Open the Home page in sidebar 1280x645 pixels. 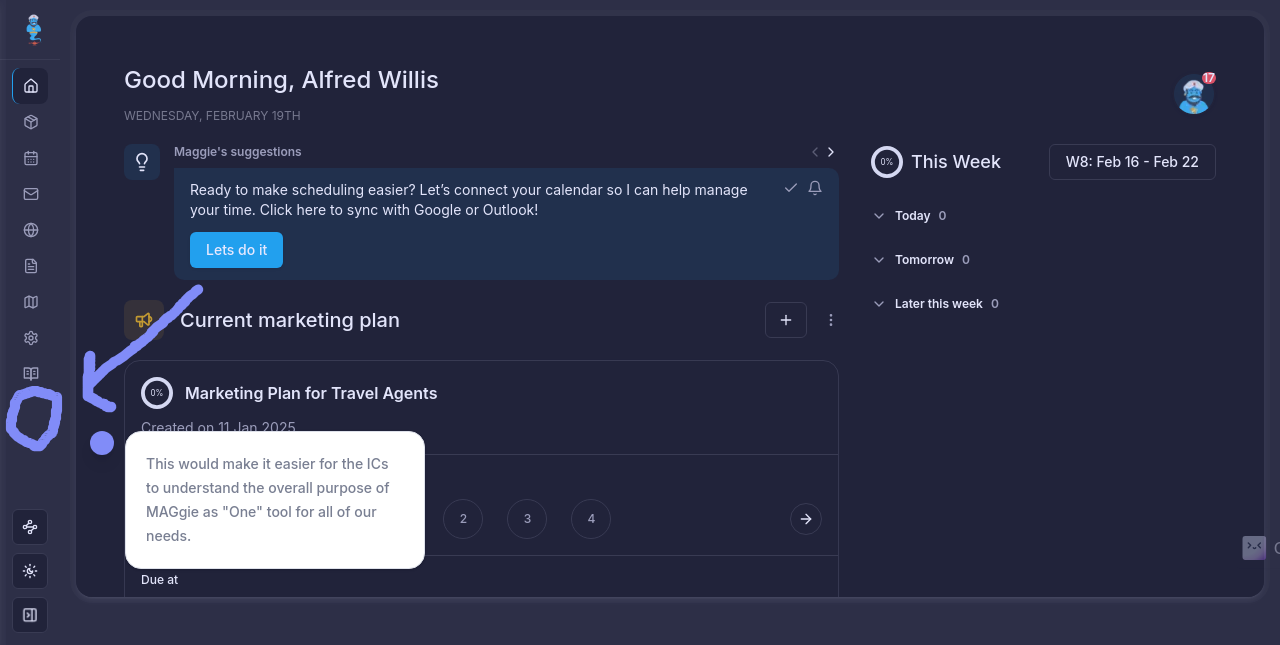point(30,86)
